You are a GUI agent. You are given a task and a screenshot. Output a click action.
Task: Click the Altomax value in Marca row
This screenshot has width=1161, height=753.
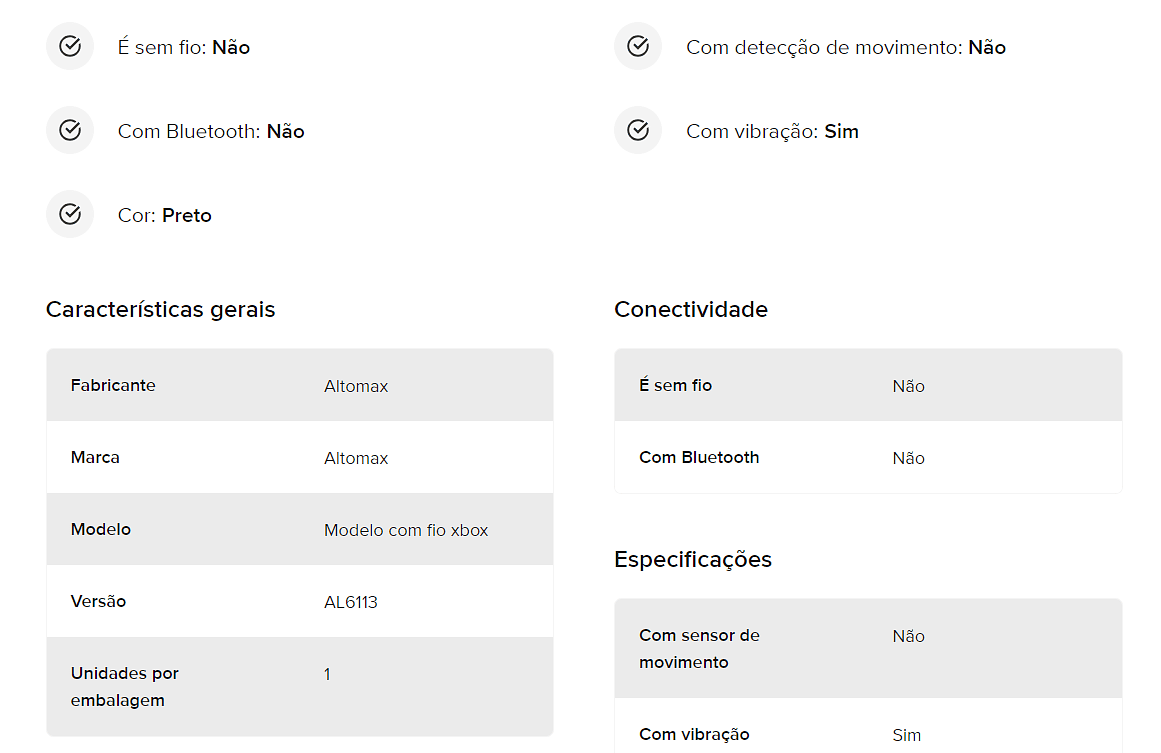[356, 458]
